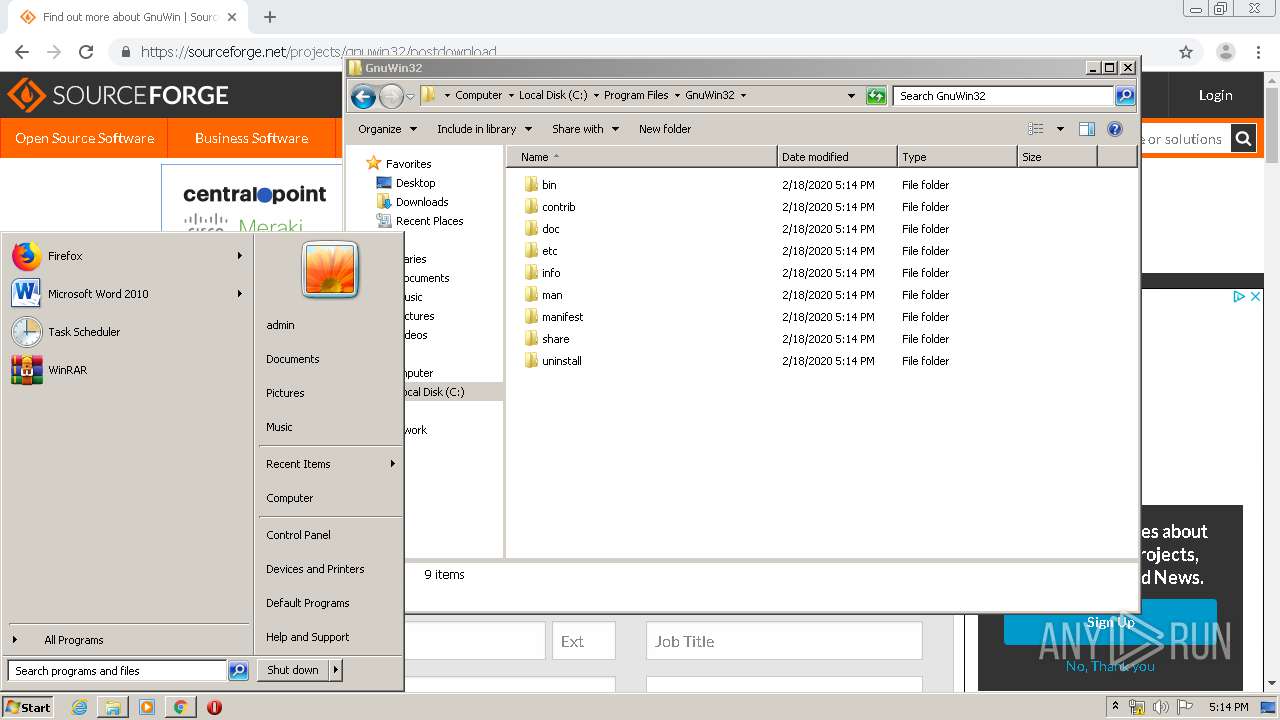Open Business Software tab on SourceForge
The width and height of the screenshot is (1280, 720).
[x=251, y=138]
